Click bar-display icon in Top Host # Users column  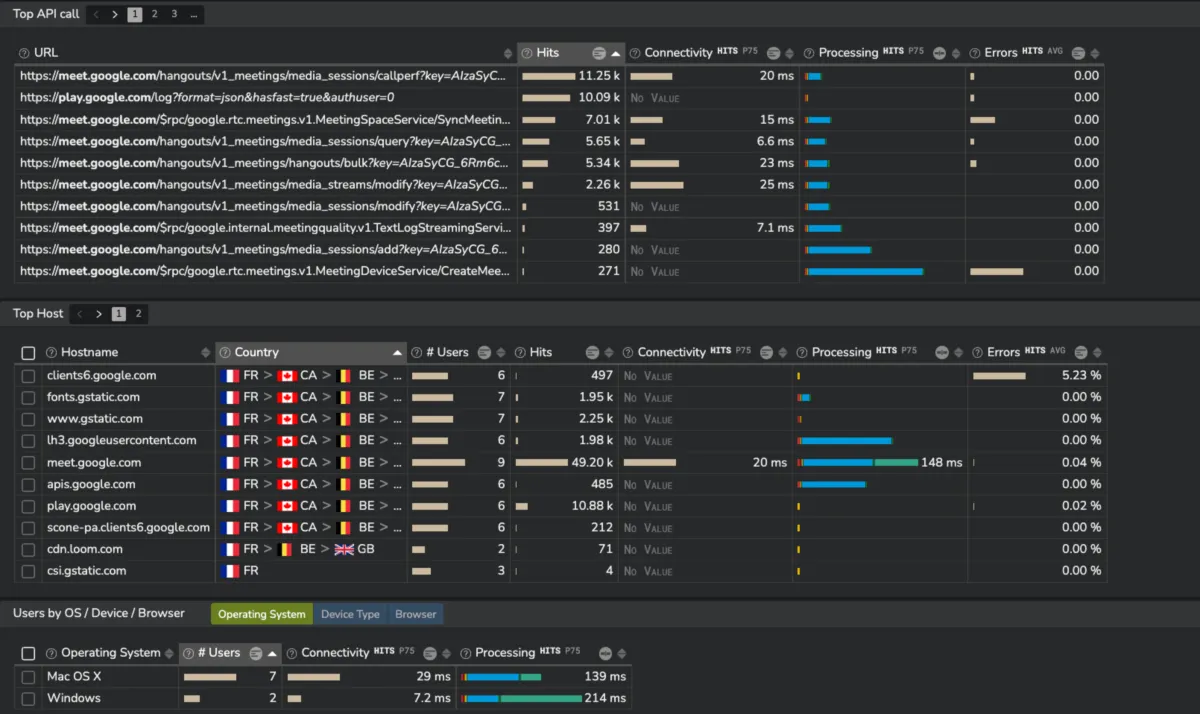coord(484,353)
